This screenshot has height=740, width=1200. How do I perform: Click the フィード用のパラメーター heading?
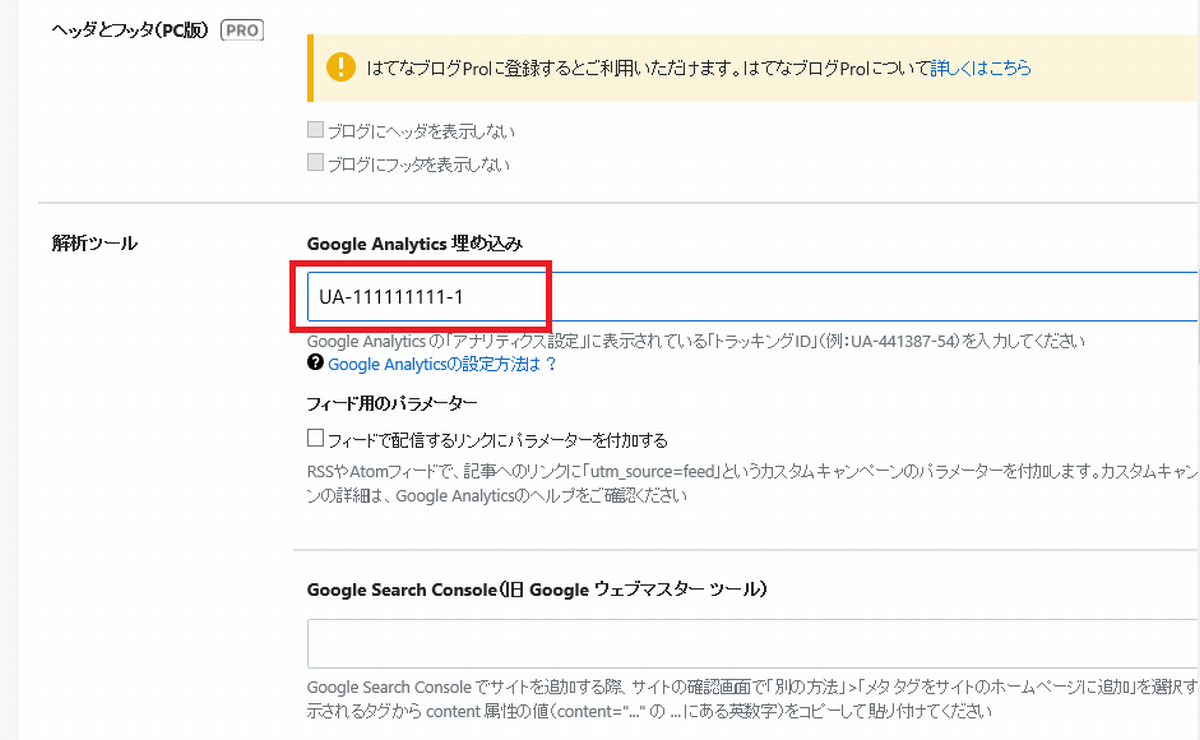392,403
